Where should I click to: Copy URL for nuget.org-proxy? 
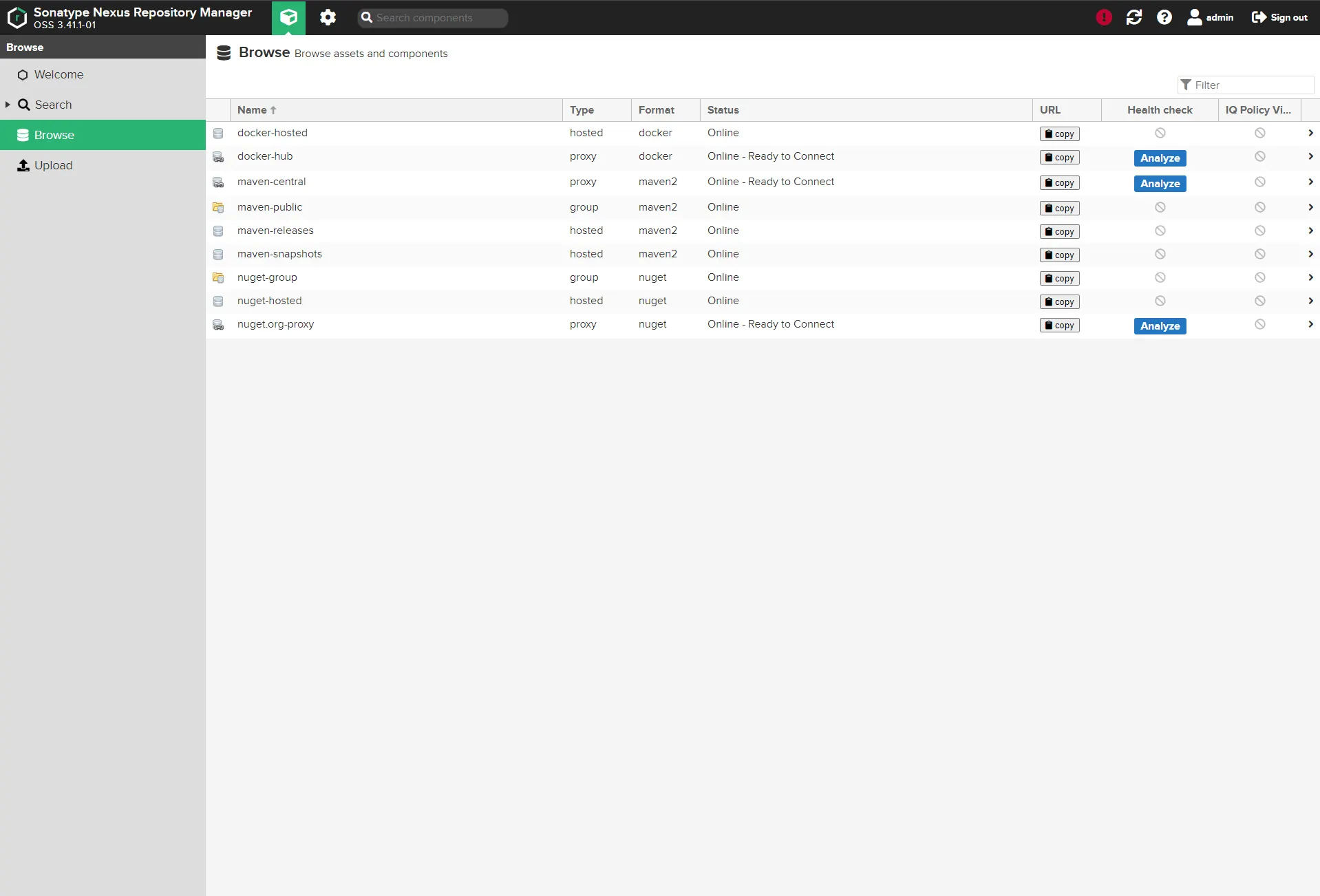(x=1060, y=326)
